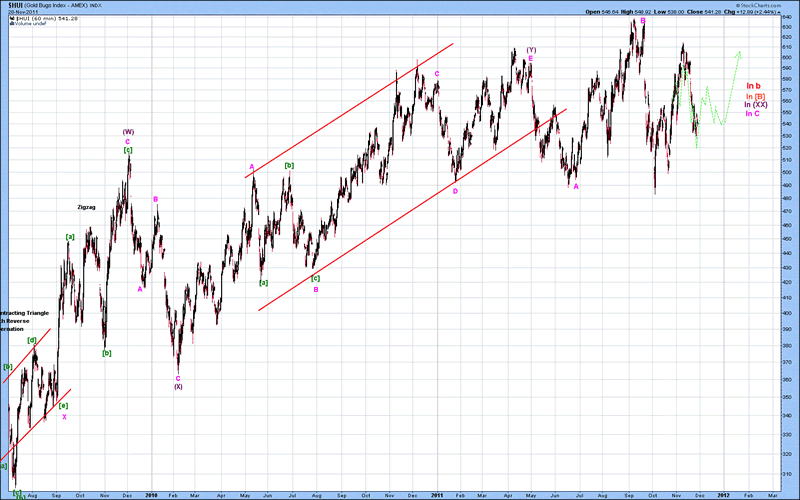Screen dimensions: 800x500
Task: Click the magenta 'In C' label
Action: point(753,114)
